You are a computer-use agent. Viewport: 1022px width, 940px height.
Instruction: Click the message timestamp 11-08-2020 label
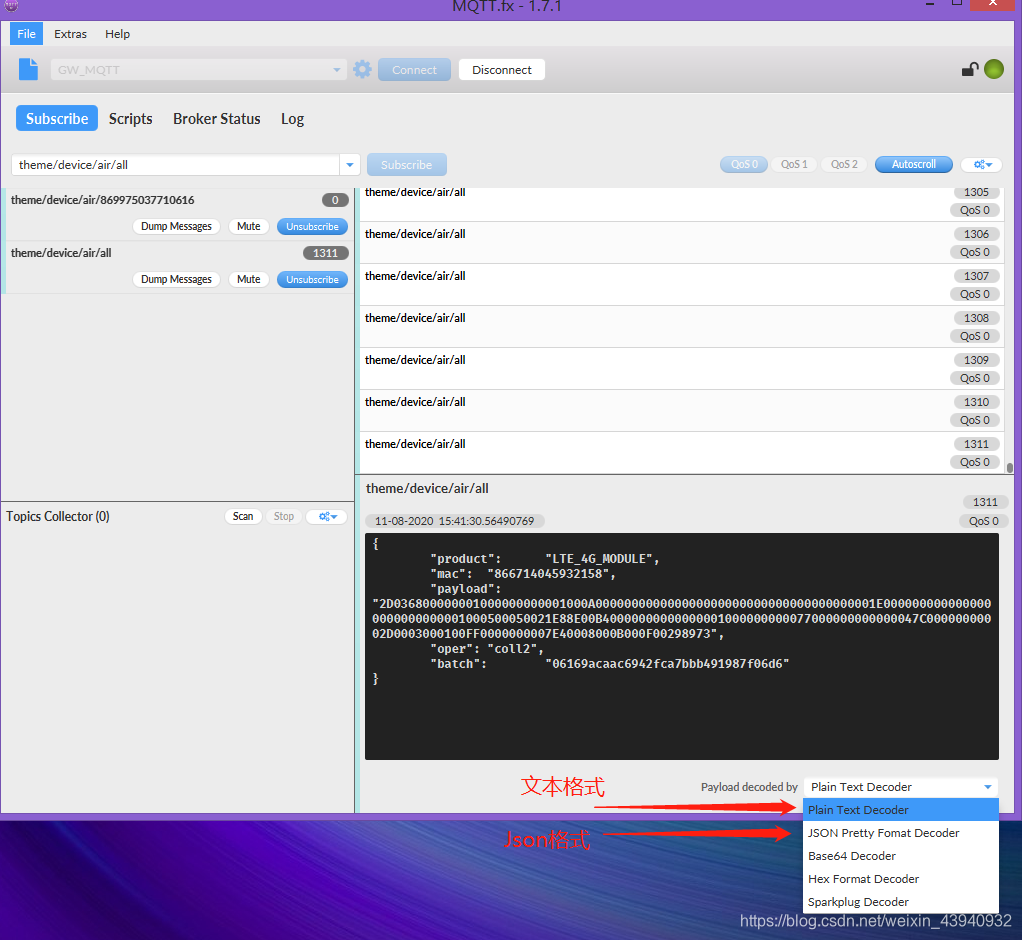tap(454, 521)
